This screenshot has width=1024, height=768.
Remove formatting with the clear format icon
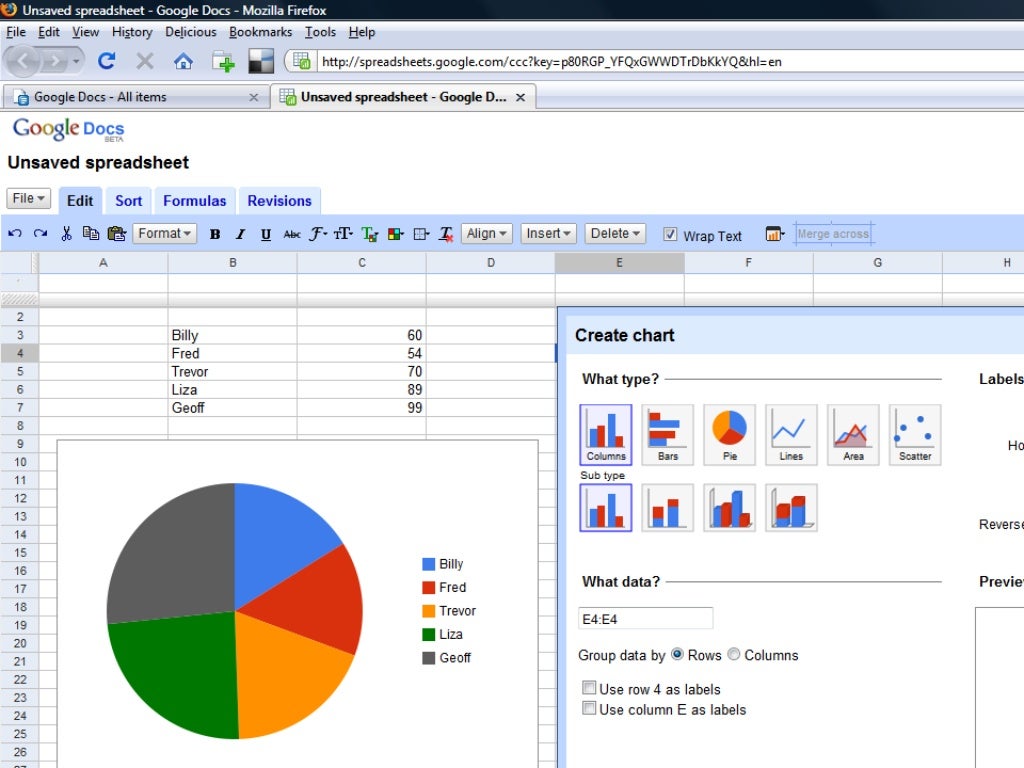446,234
